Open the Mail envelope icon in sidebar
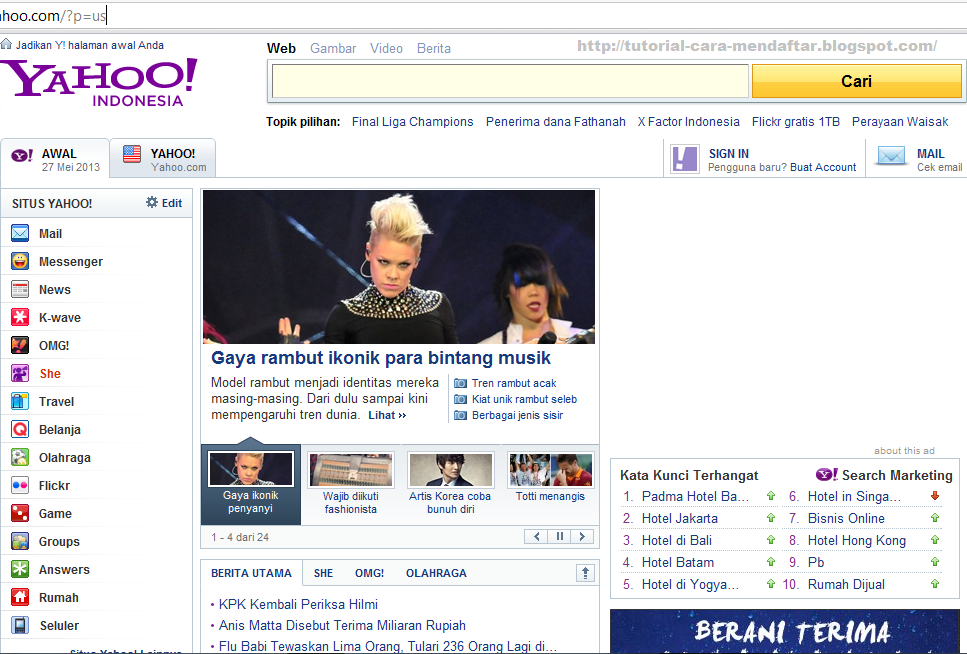This screenshot has height=654, width=967. click(x=20, y=233)
